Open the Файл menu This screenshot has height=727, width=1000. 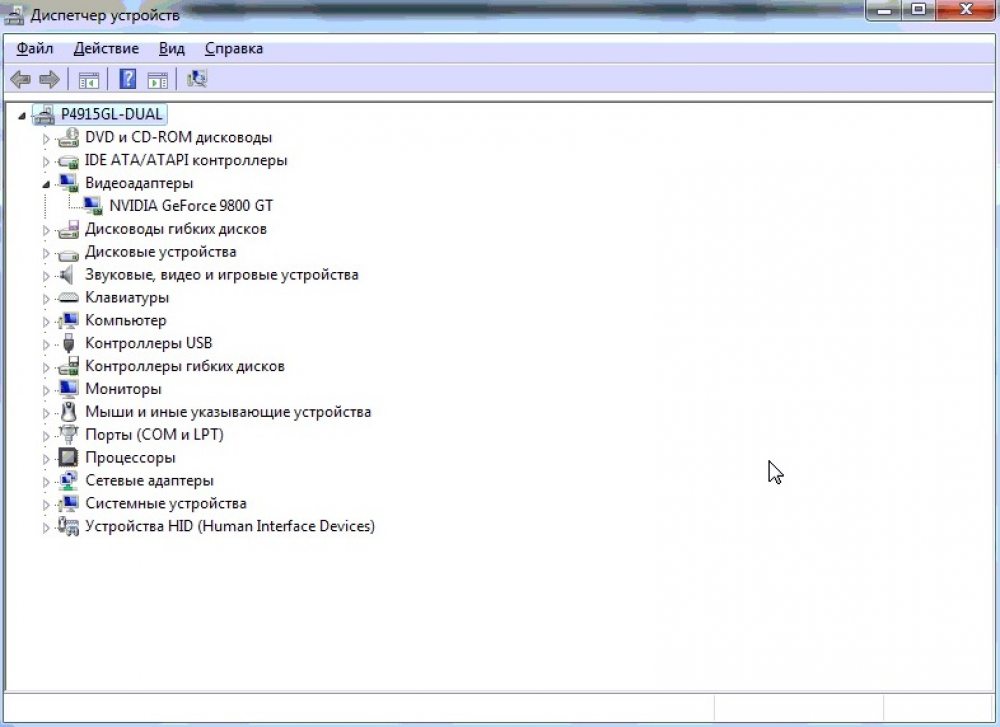[35, 48]
